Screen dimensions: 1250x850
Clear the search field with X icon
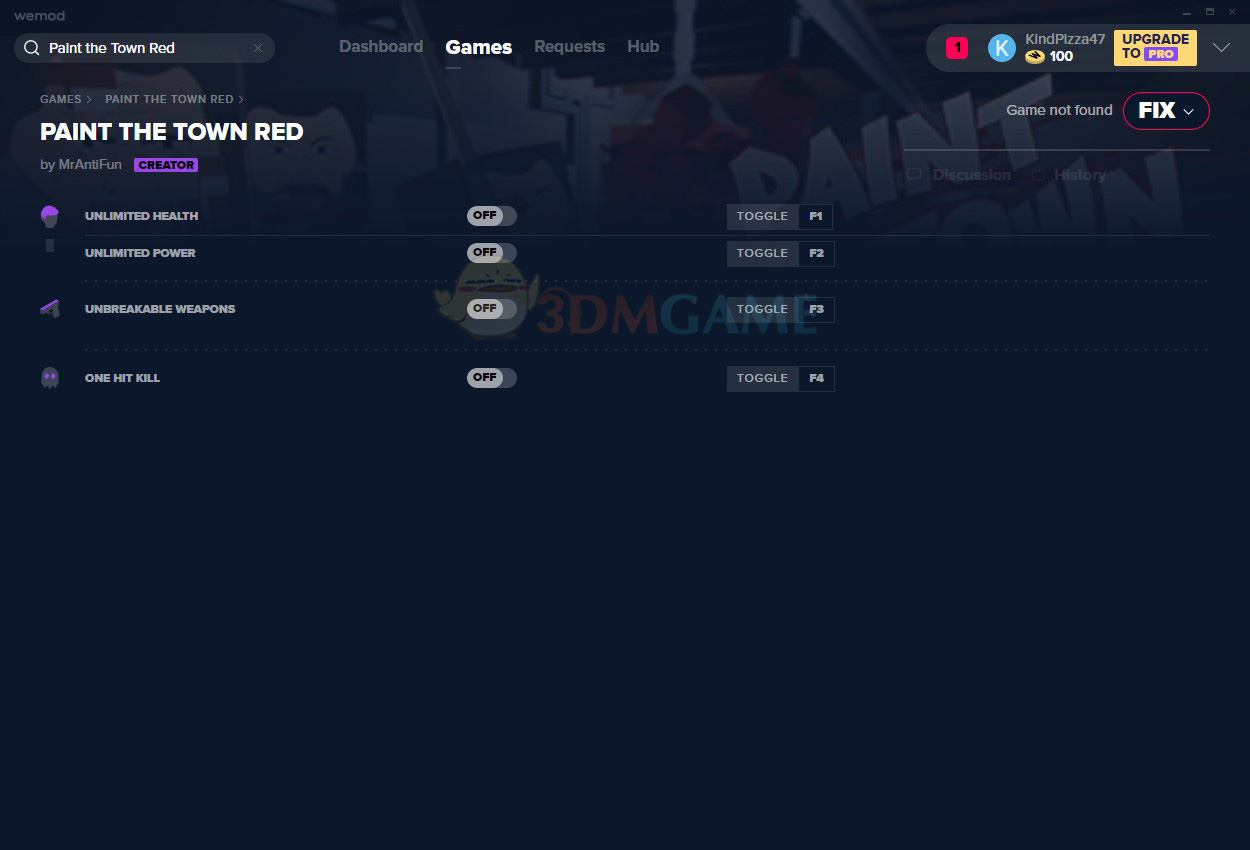click(258, 48)
